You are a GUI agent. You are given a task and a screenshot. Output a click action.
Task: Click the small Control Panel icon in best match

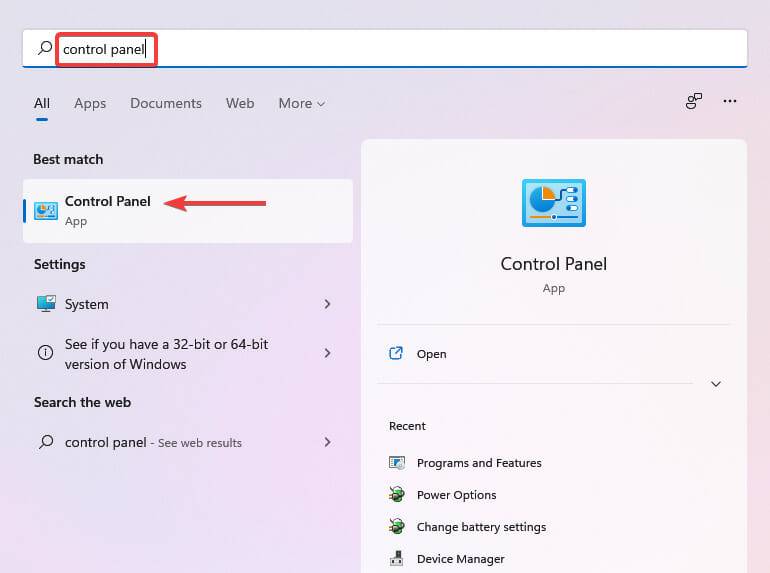tap(46, 211)
